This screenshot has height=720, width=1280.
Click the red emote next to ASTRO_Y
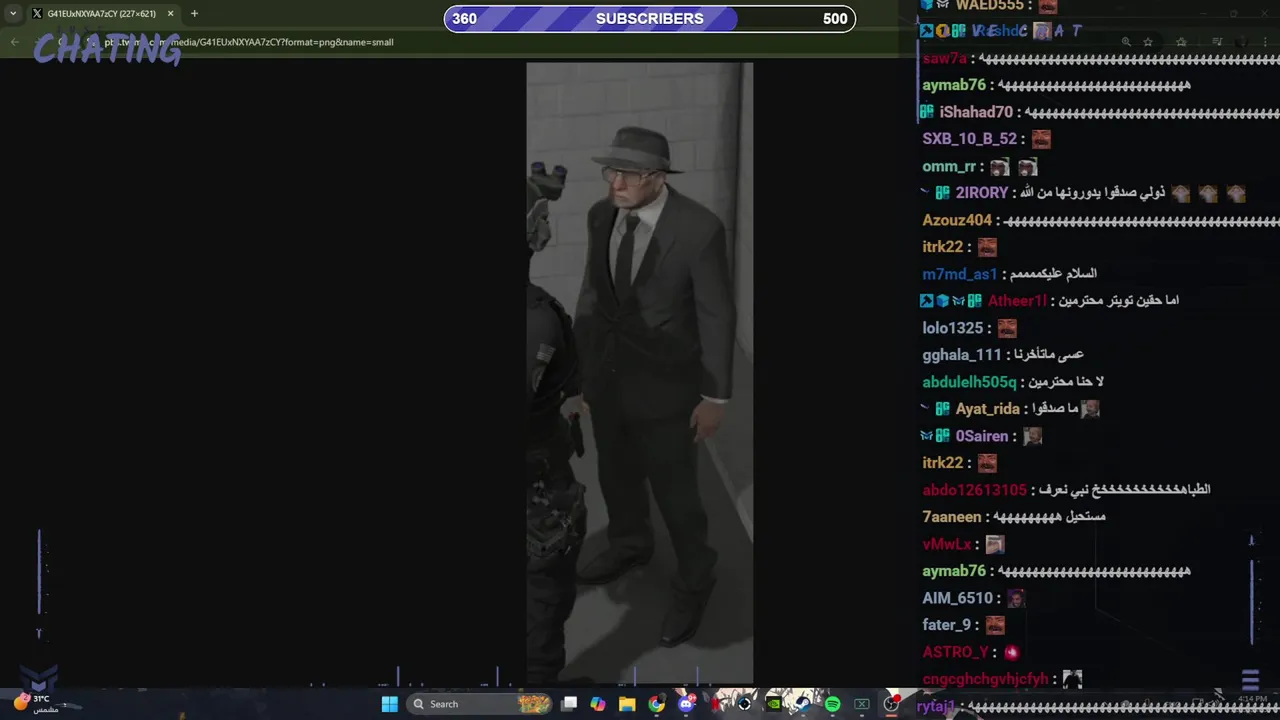[x=1012, y=652]
